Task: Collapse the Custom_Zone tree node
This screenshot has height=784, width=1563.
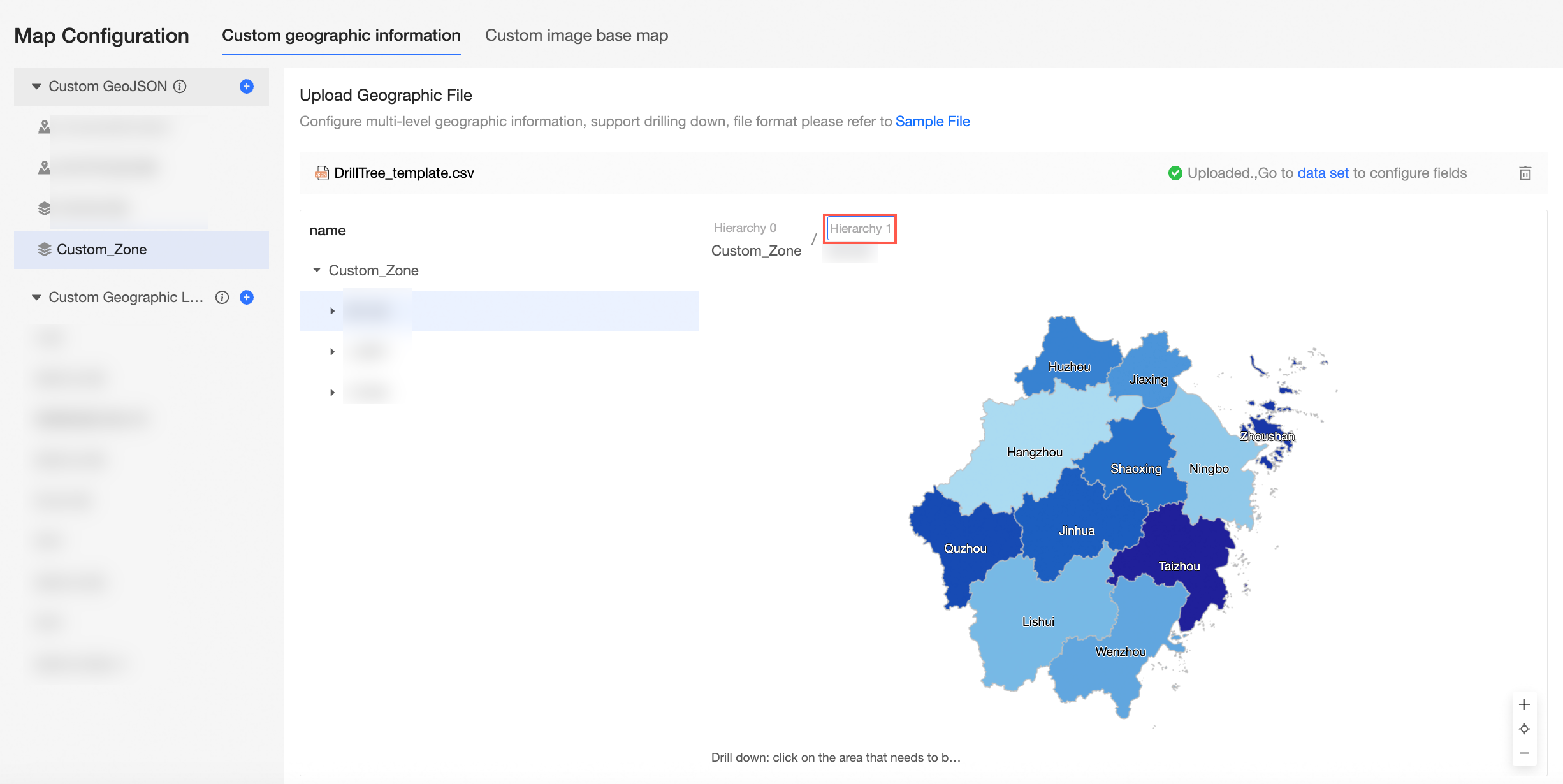Action: (x=317, y=270)
